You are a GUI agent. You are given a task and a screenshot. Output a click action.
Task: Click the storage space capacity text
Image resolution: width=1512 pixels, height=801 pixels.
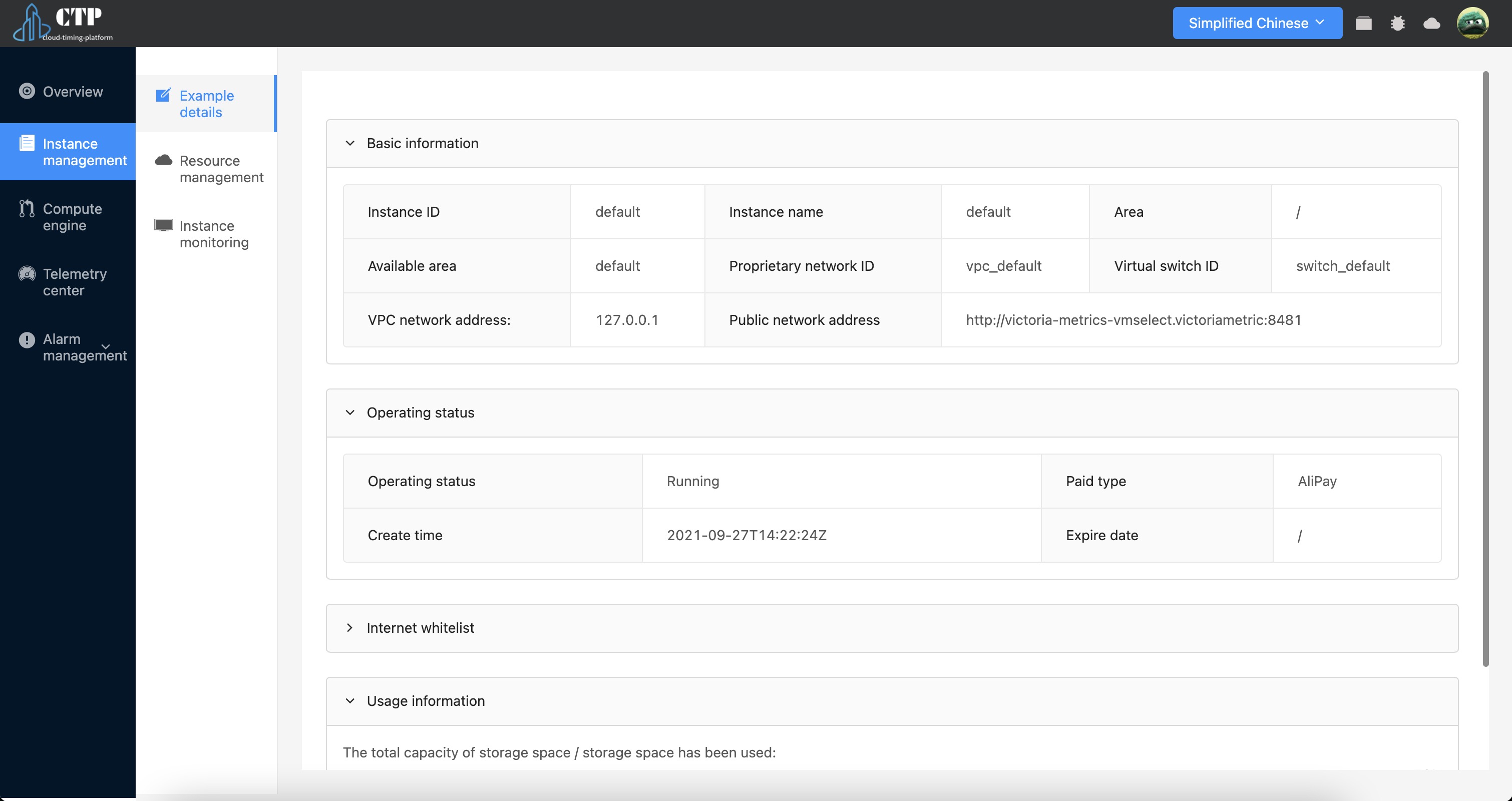click(559, 752)
